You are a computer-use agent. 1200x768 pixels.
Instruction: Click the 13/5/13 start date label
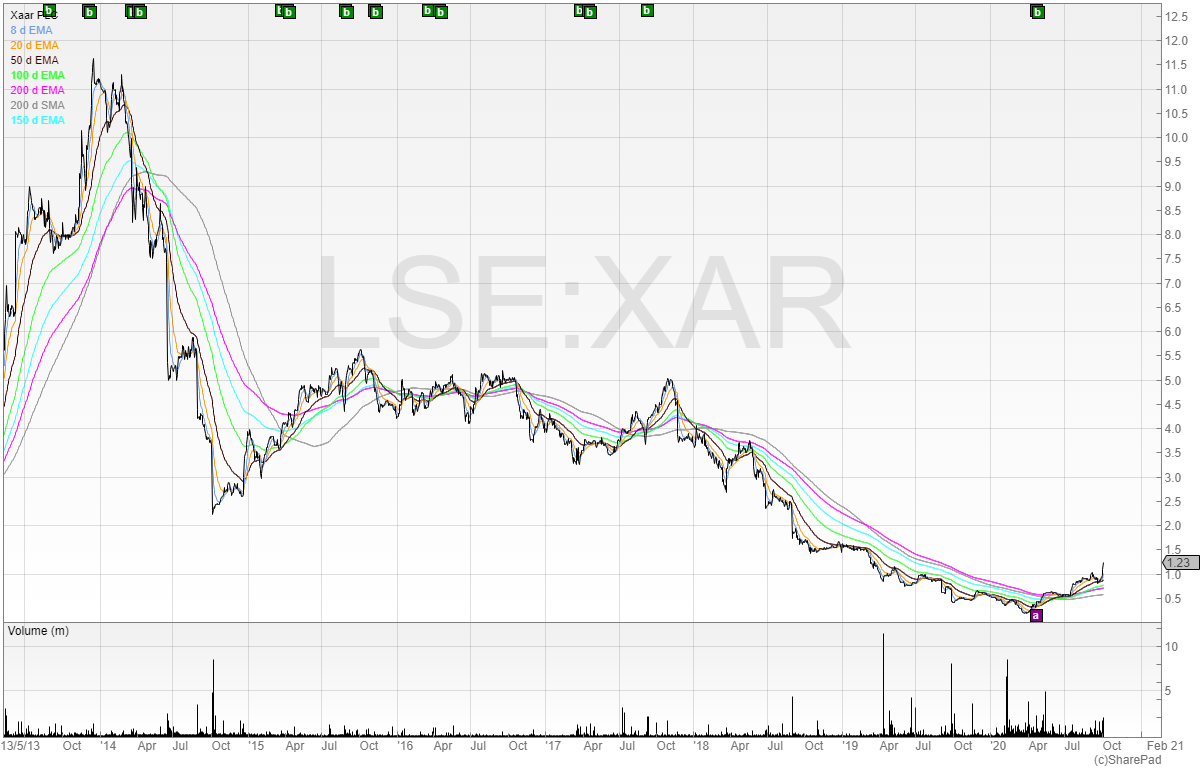(x=20, y=746)
